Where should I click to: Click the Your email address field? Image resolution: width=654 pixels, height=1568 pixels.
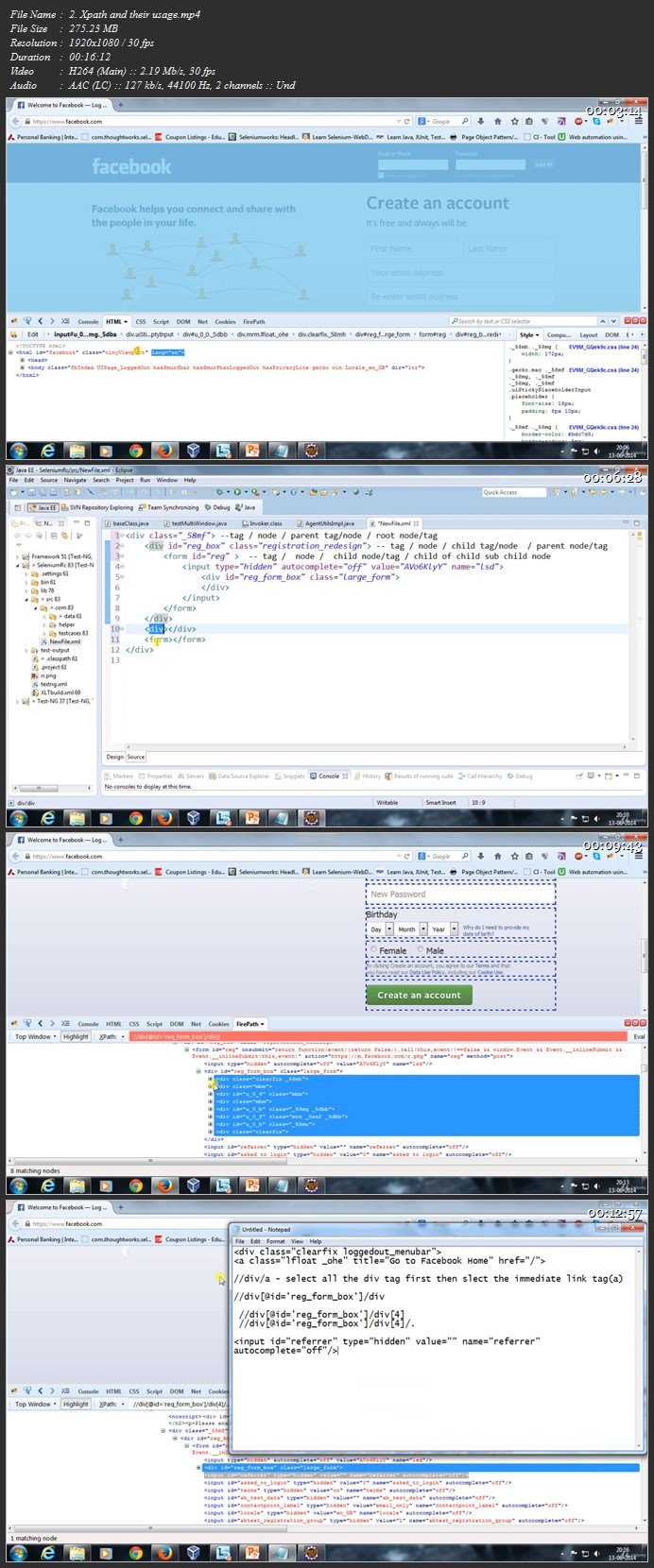(x=459, y=273)
